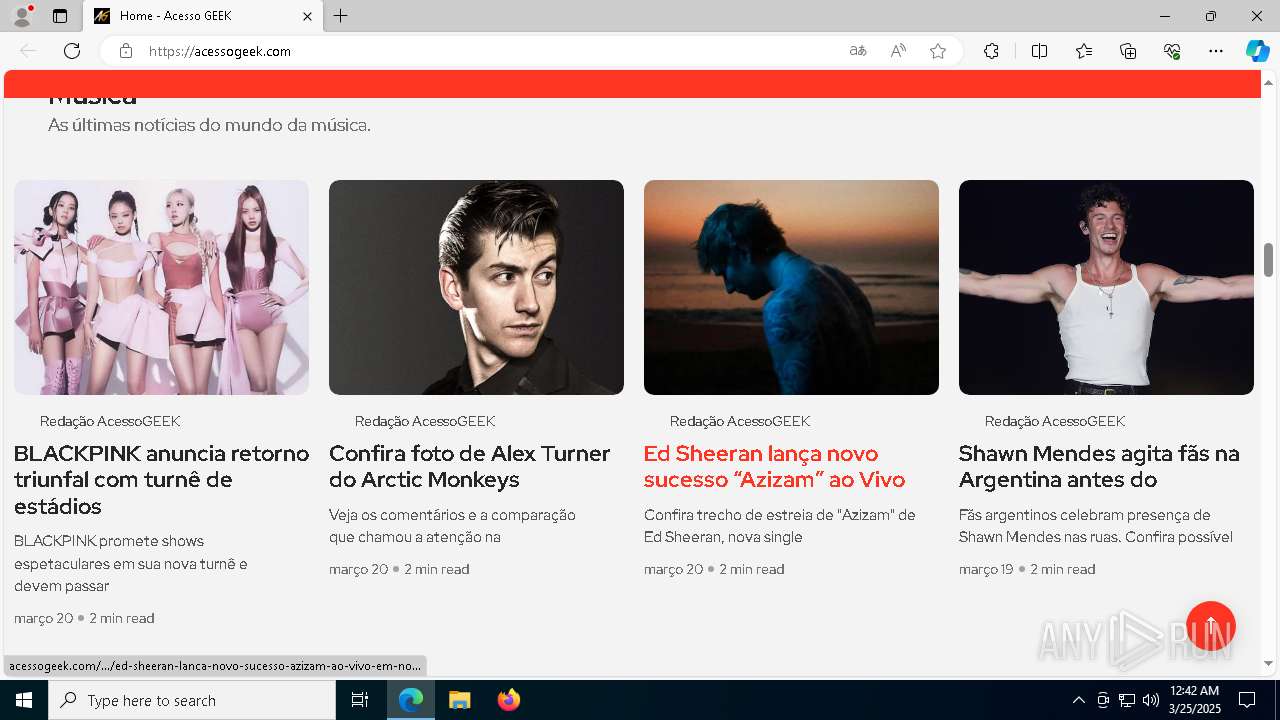The height and width of the screenshot is (720, 1280).
Task: Click the red scroll-to-top button
Action: [x=1211, y=626]
